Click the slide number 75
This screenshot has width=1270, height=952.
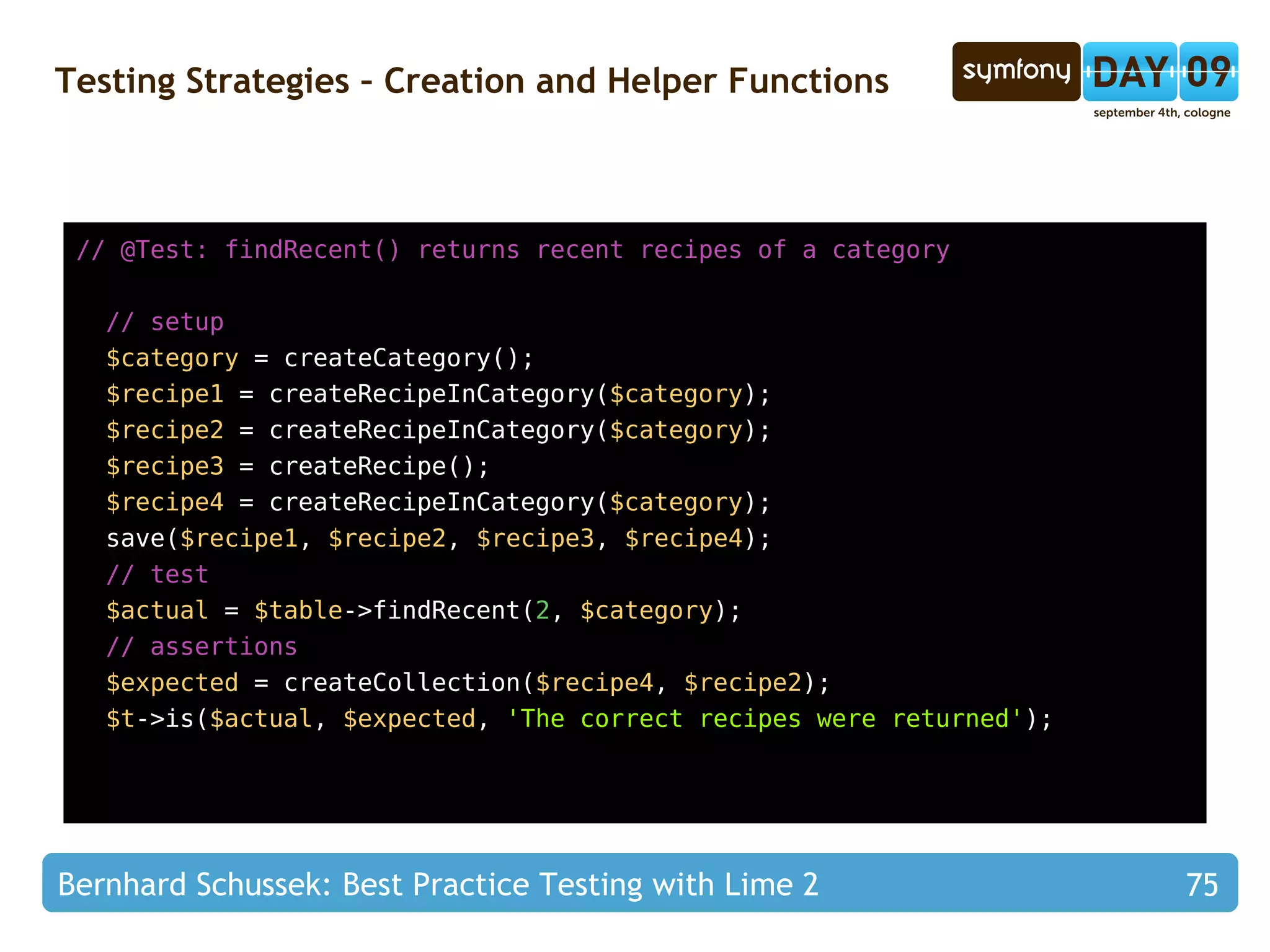(x=1201, y=884)
